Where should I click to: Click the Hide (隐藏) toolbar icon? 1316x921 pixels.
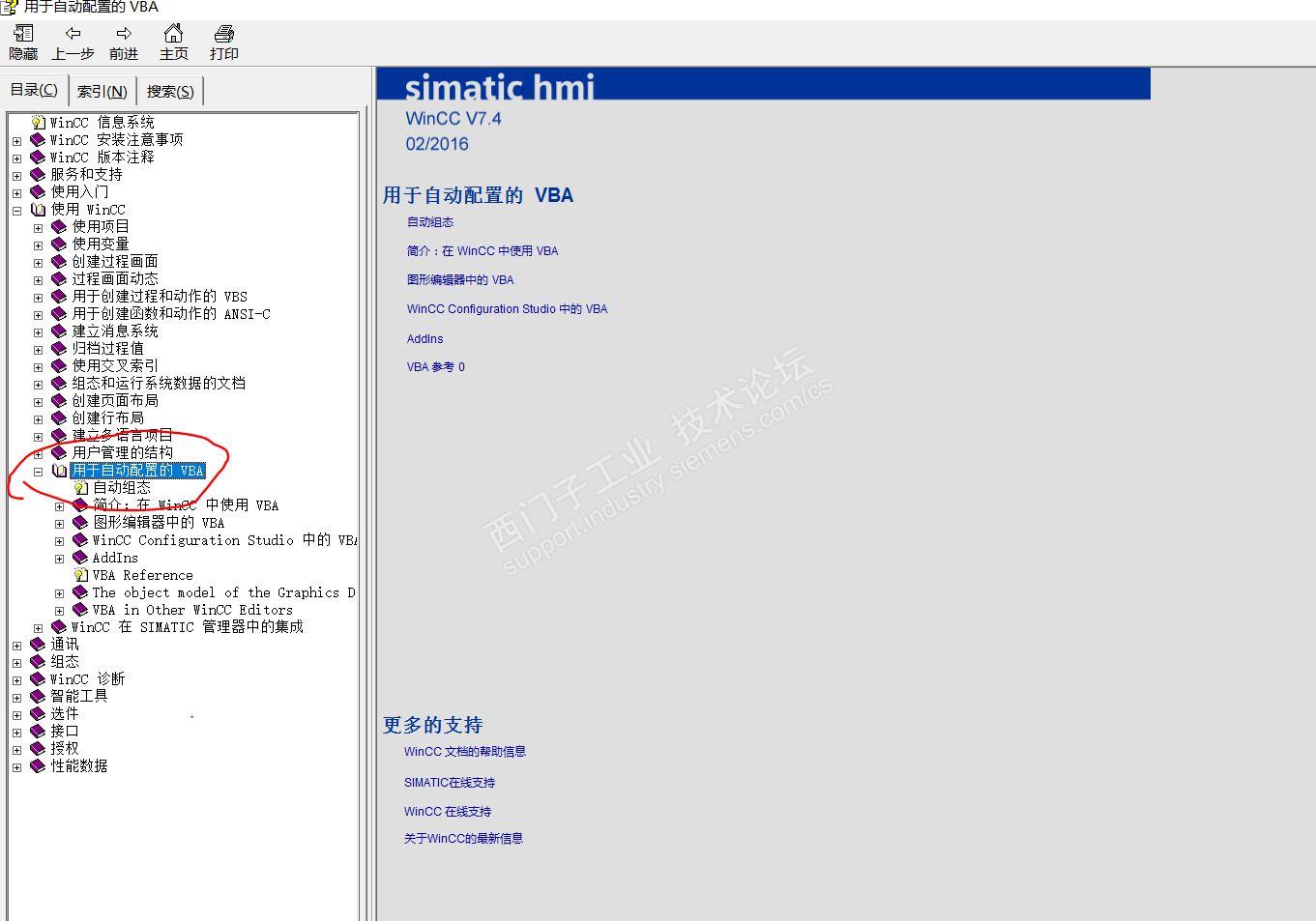click(23, 34)
